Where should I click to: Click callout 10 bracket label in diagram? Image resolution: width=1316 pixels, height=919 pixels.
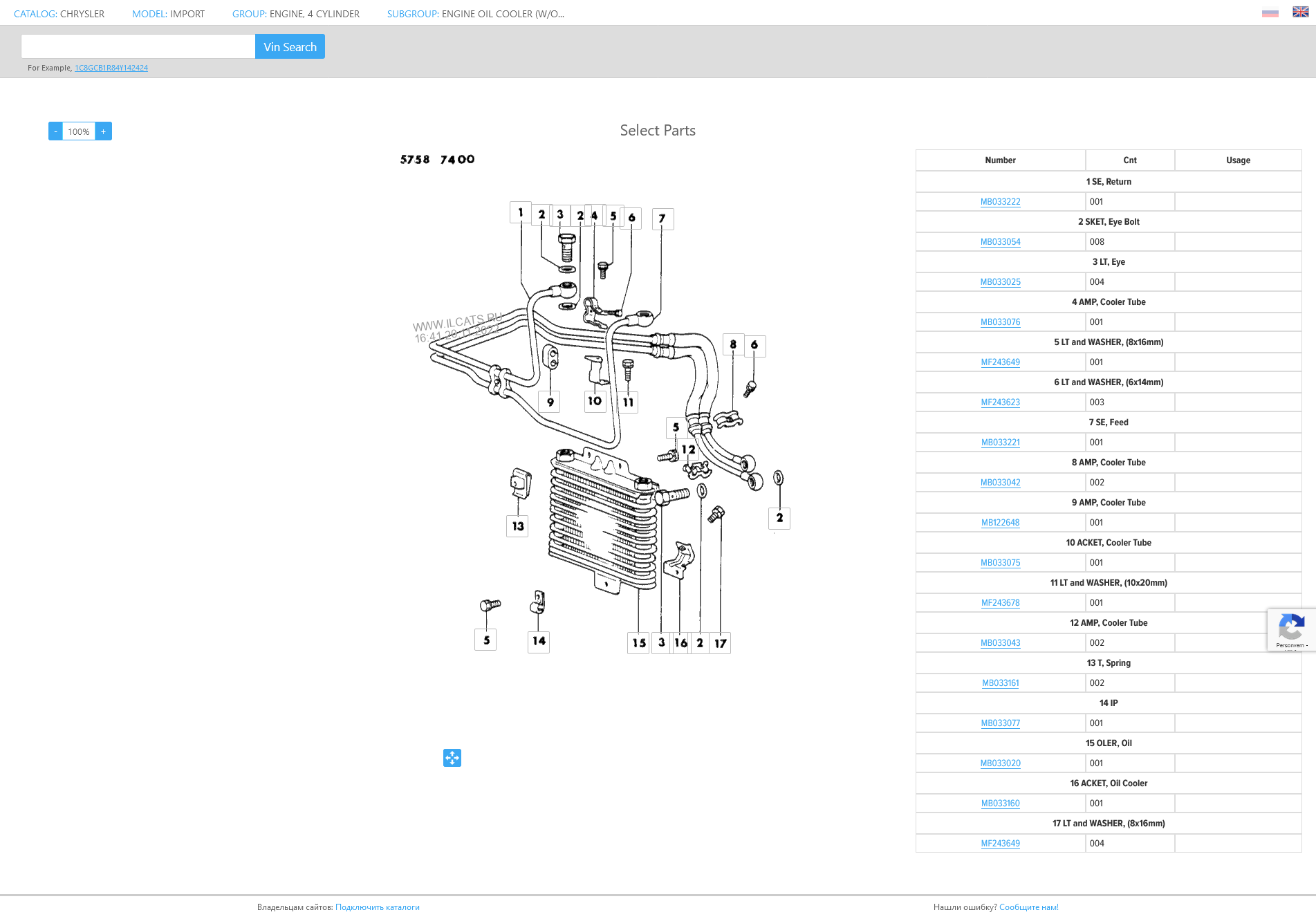point(595,401)
